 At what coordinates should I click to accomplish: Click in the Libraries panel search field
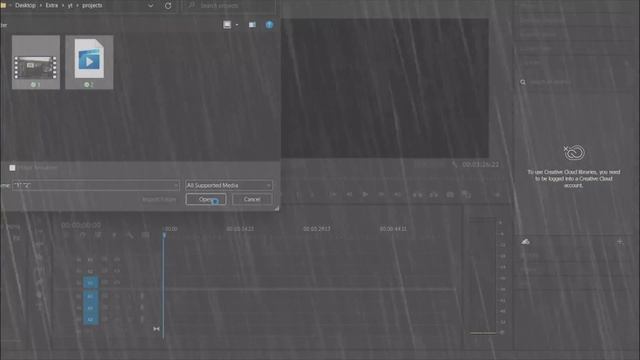[x=573, y=82]
